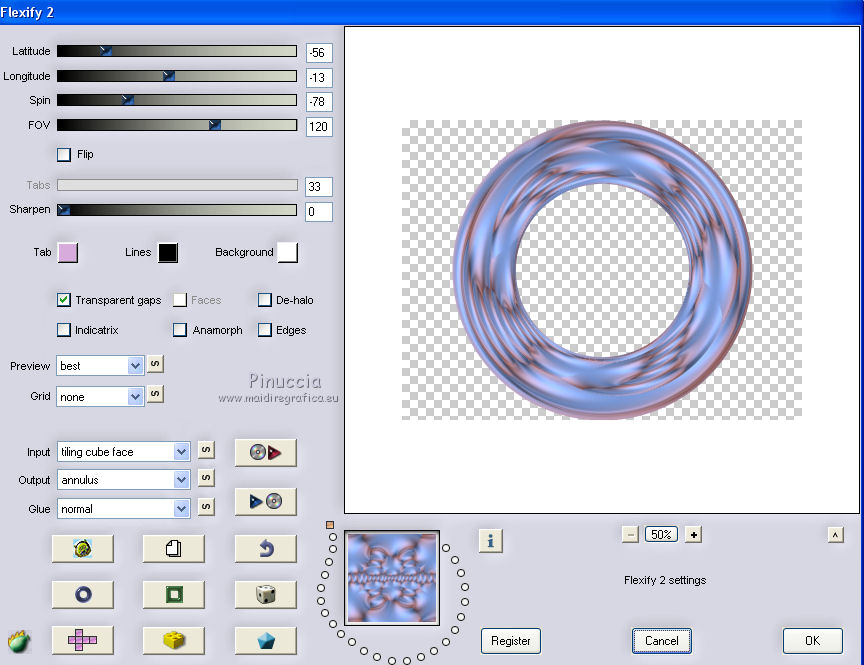Enable the Indicatrix checkbox
Screen dimensions: 864x665
(64, 329)
